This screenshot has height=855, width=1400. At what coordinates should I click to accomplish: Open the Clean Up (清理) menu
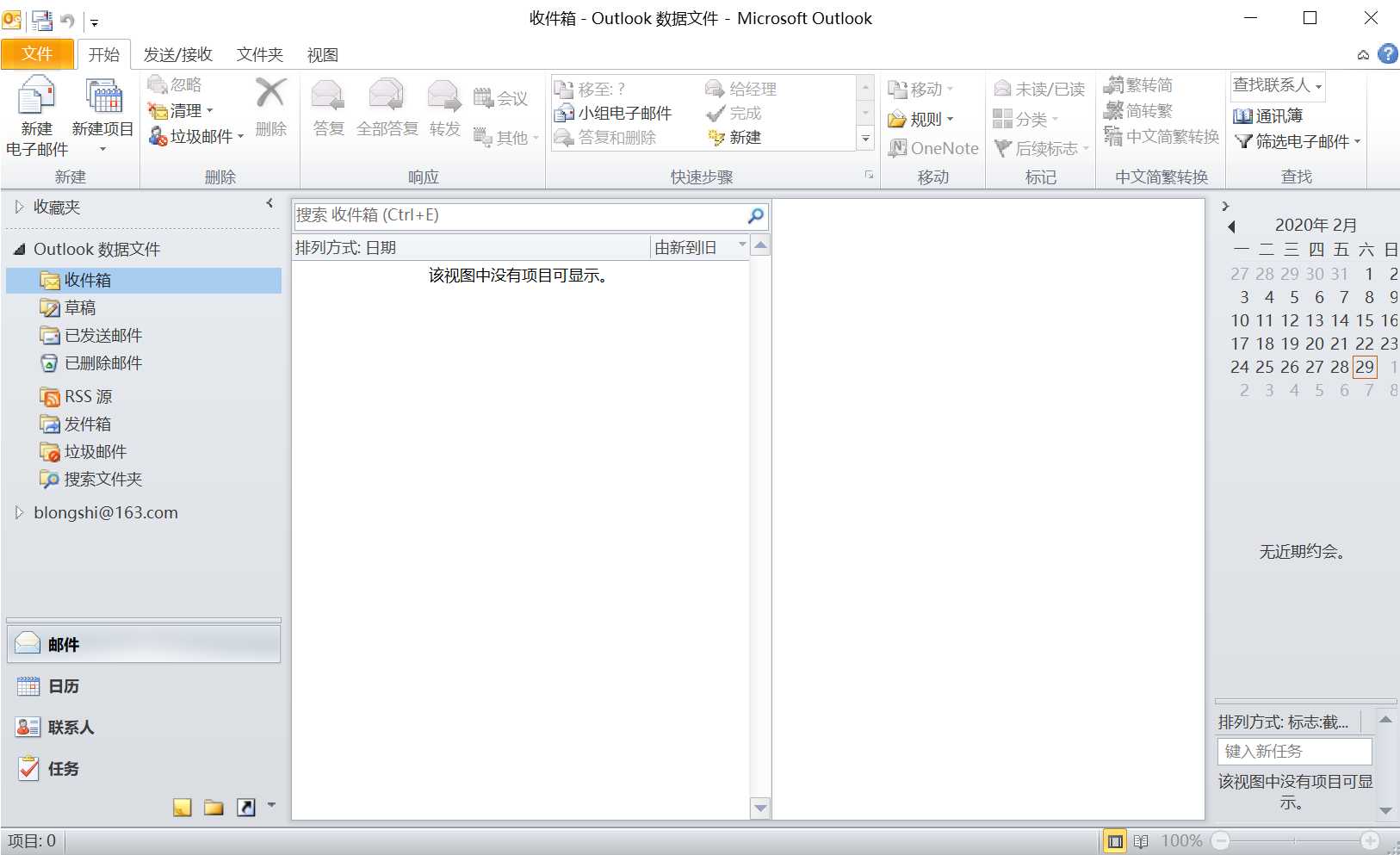pyautogui.click(x=181, y=111)
